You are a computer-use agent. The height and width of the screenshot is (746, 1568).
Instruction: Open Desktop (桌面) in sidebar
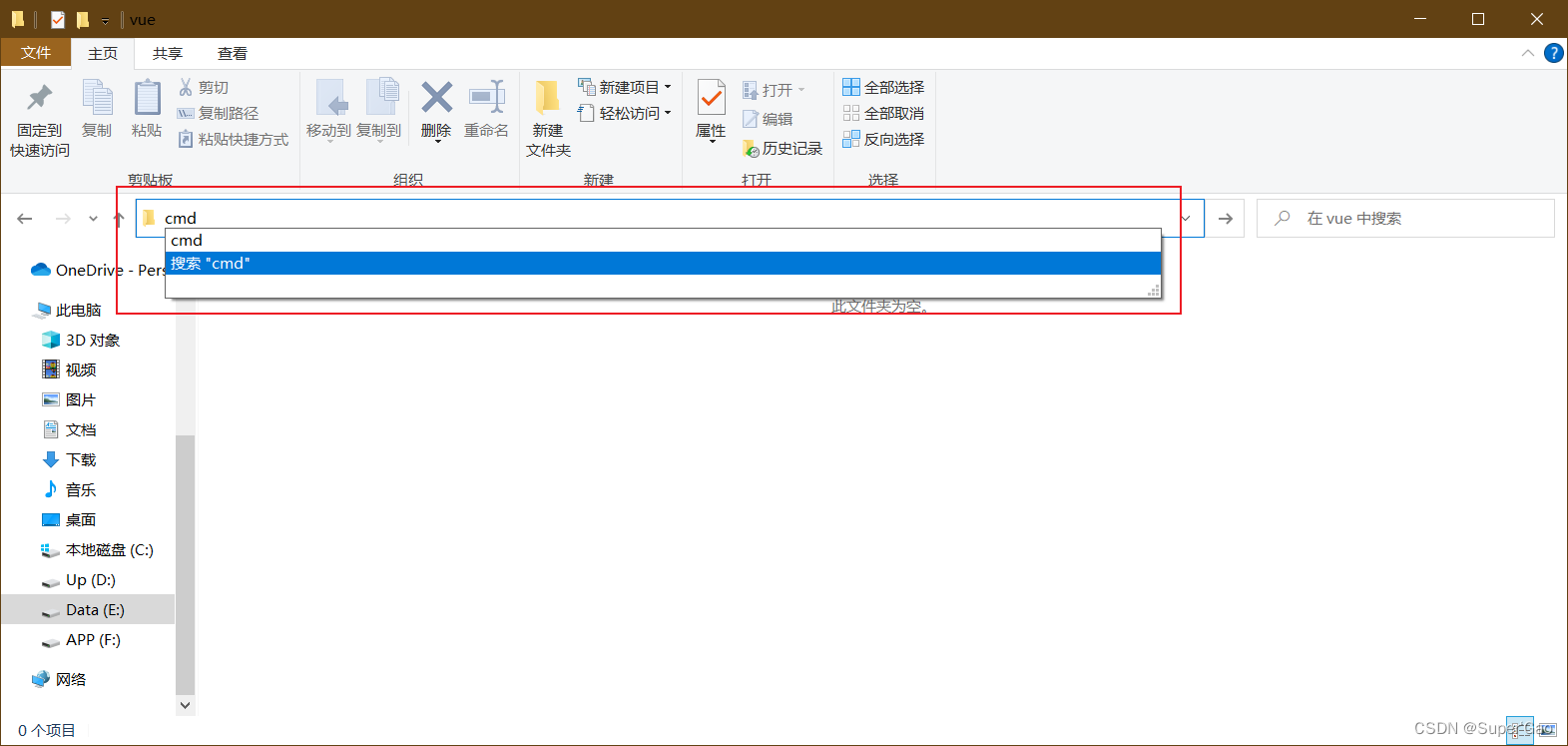[70, 520]
